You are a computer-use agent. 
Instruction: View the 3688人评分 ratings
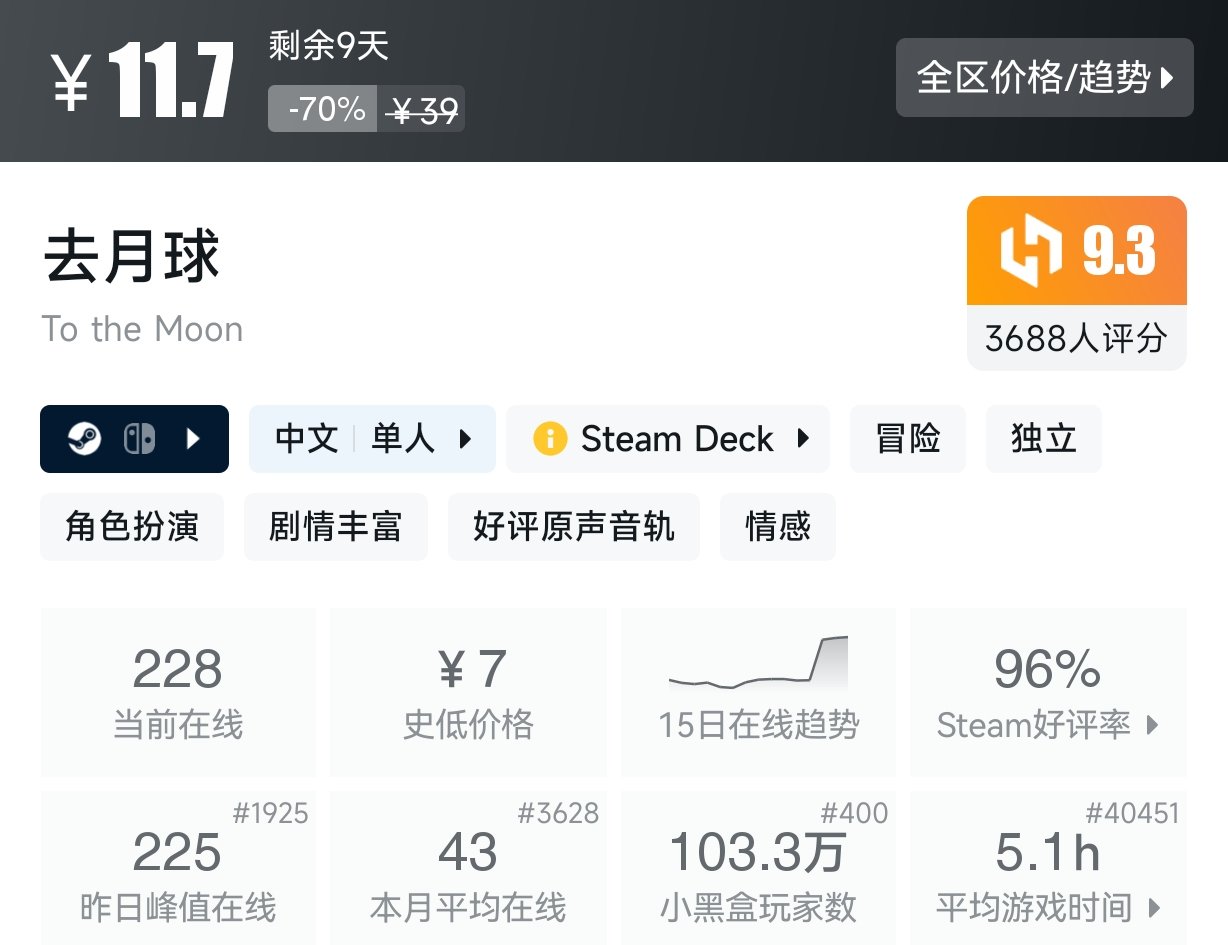[1076, 339]
